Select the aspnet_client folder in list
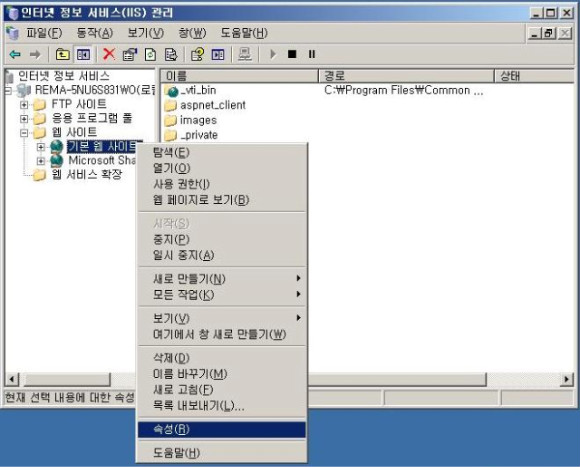Image resolution: width=580 pixels, height=467 pixels. (x=213, y=105)
